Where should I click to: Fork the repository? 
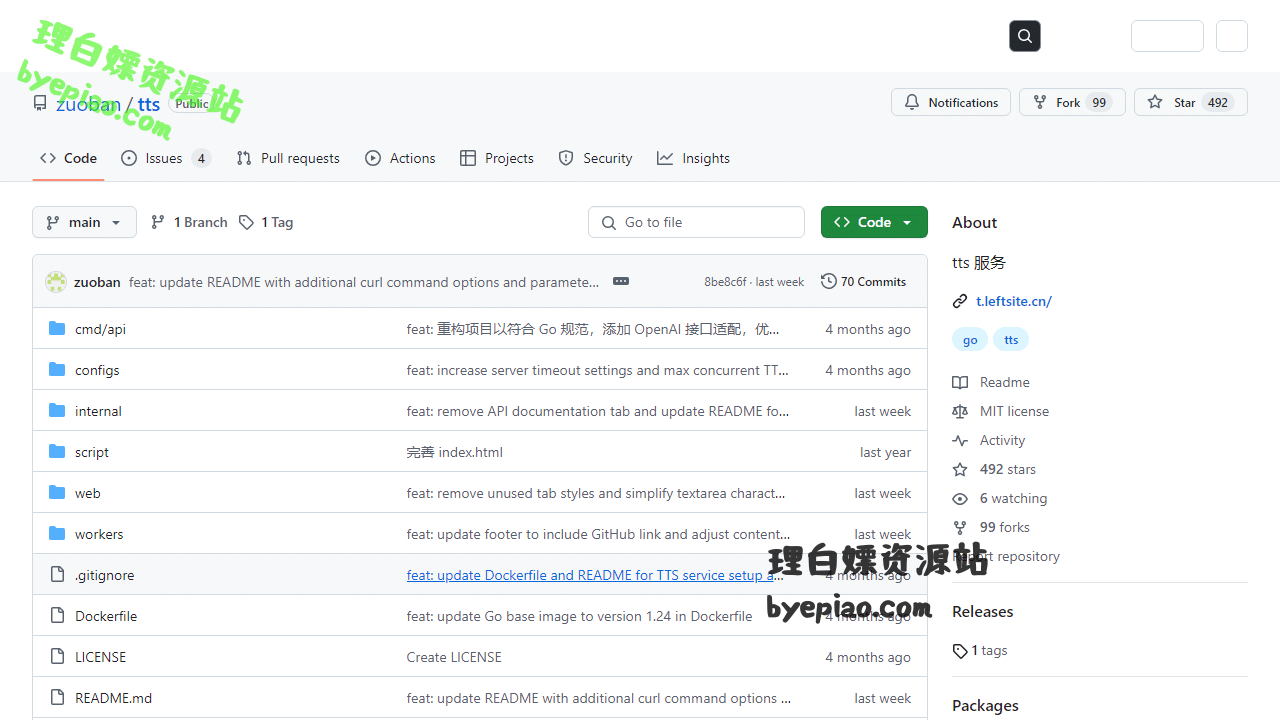coord(1072,102)
